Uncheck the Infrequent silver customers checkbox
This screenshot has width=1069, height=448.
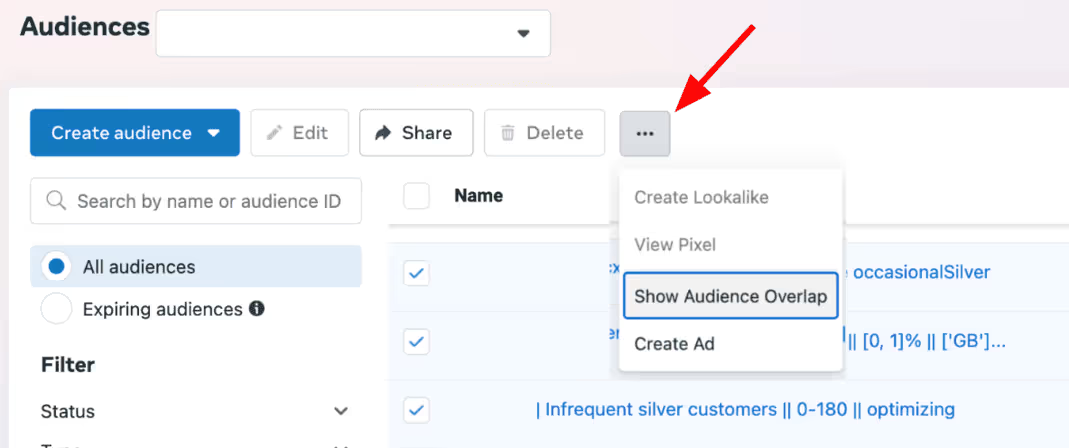[x=417, y=410]
